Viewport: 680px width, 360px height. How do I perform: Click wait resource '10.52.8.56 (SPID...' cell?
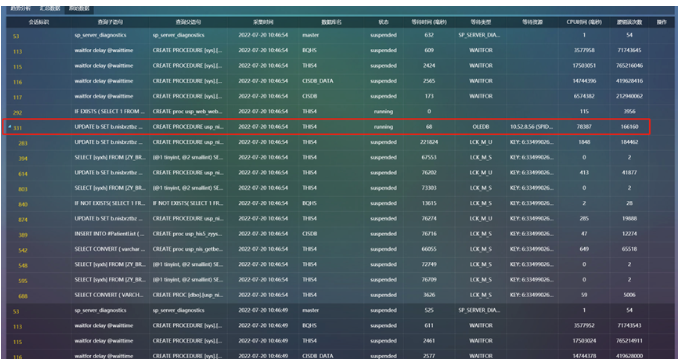[531, 127]
